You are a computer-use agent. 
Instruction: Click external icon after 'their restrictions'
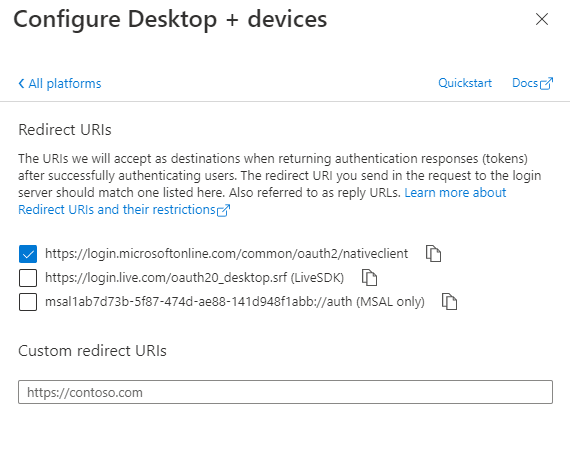pos(224,210)
